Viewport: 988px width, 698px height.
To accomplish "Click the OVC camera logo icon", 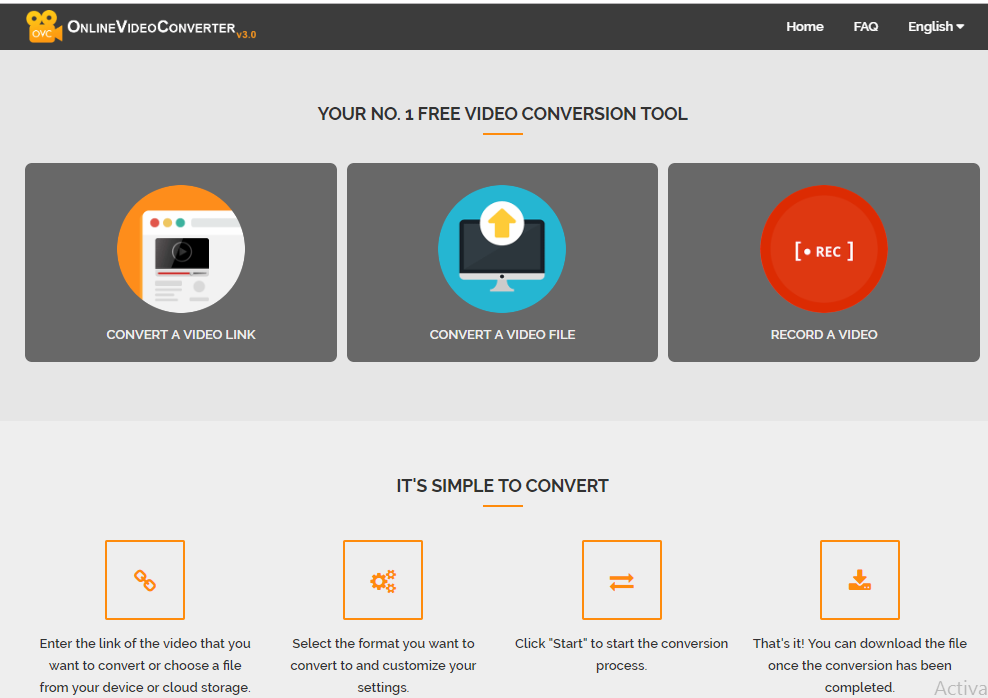I will point(44,26).
